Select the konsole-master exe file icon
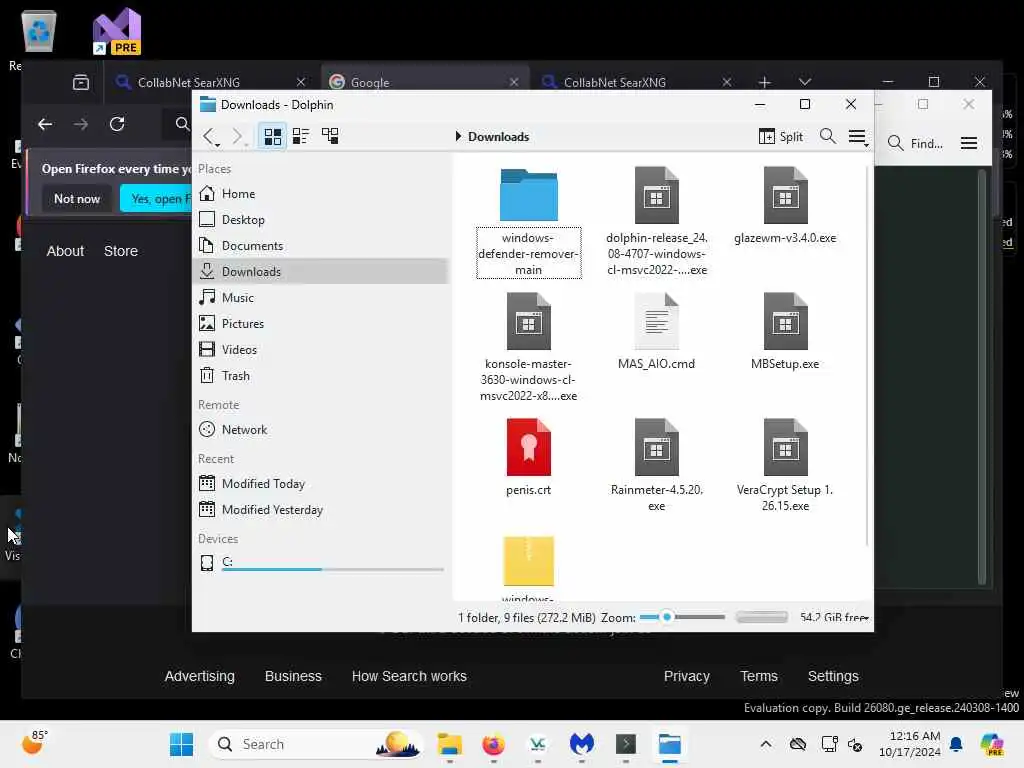The image size is (1024, 768). [x=528, y=321]
